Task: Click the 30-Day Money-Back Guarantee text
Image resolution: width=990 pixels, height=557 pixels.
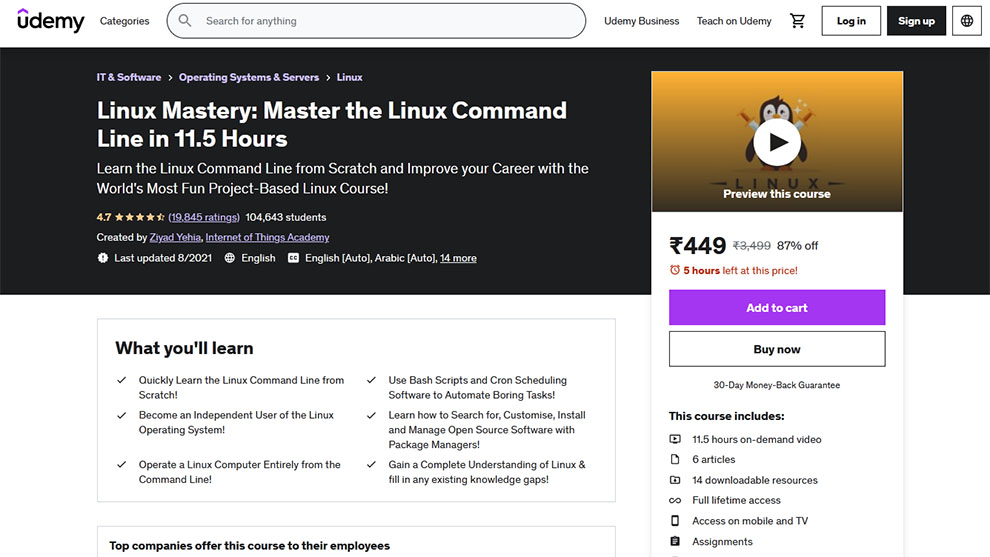Action: tap(777, 385)
